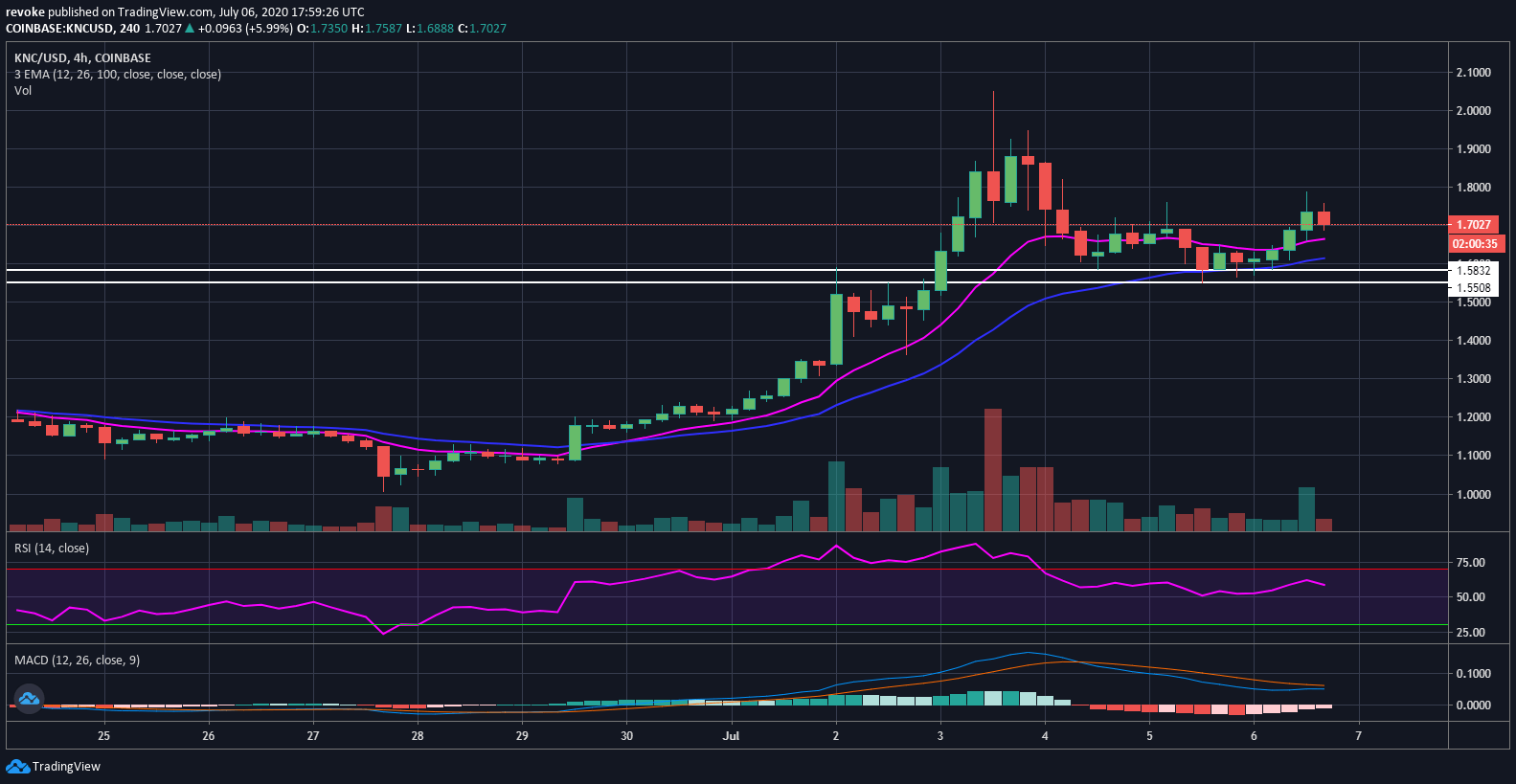This screenshot has height=784, width=1516.
Task: Select the RSI (14, close) indicator label
Action: tap(52, 549)
